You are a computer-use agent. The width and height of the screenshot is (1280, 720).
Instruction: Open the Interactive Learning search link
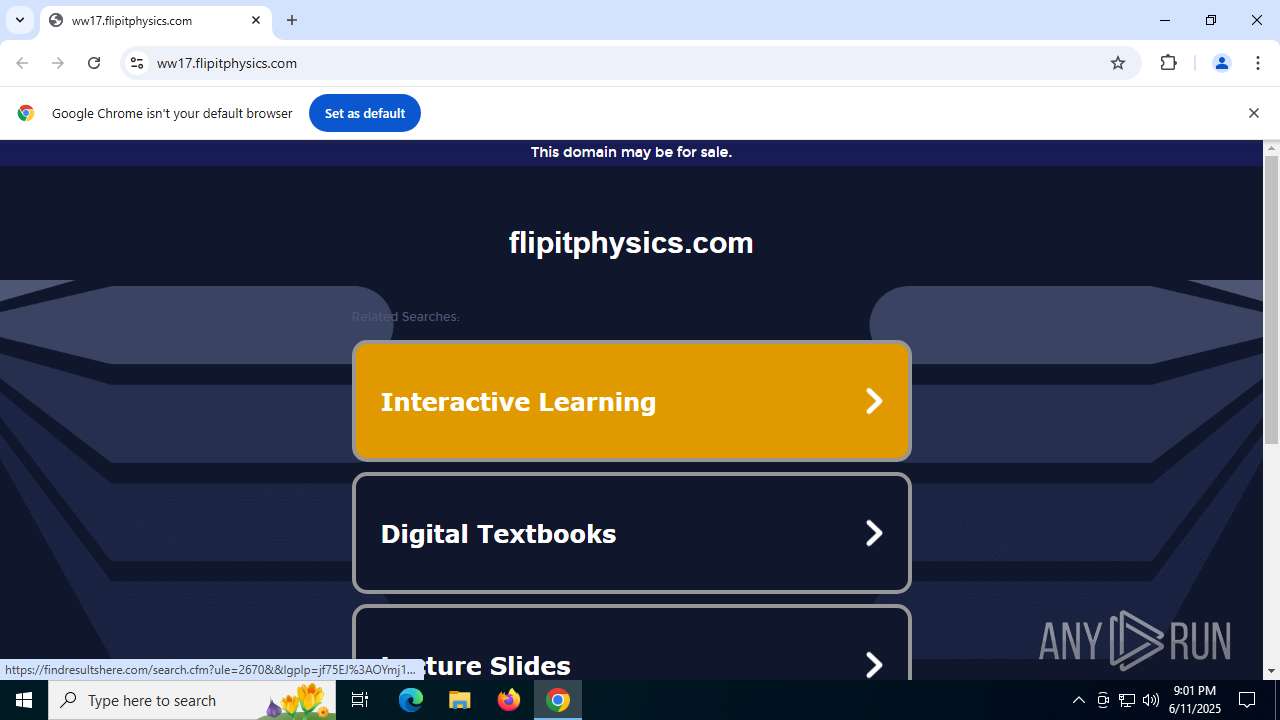[632, 401]
